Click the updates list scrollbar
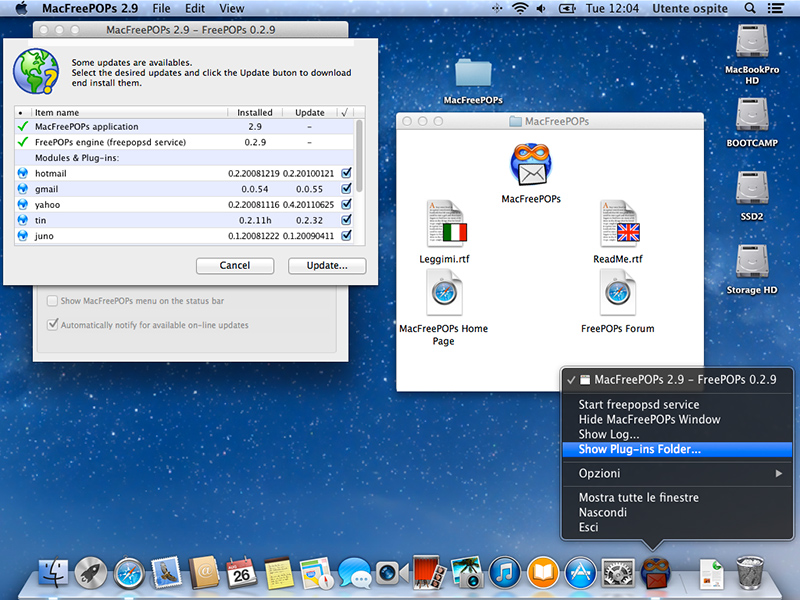The width and height of the screenshot is (800, 600). click(x=359, y=156)
